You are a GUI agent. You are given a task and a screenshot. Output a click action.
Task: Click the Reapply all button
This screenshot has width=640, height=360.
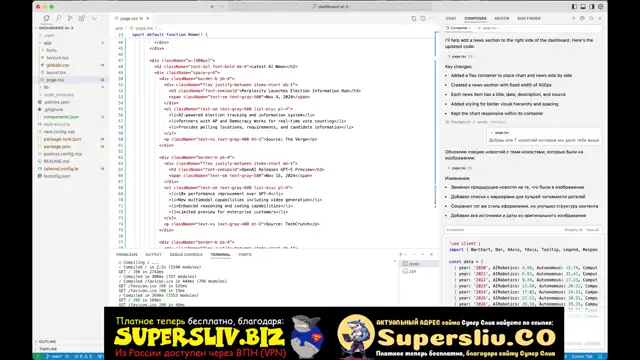tap(573, 230)
